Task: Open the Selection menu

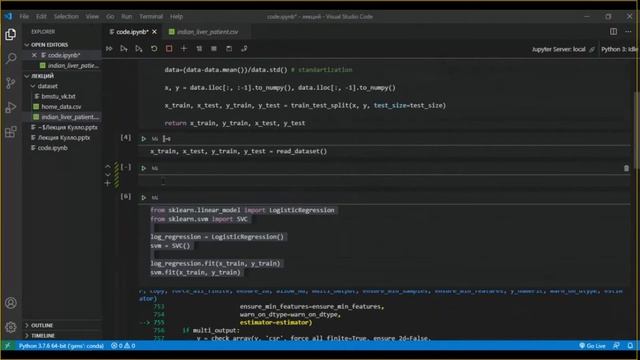Action: [x=66, y=16]
